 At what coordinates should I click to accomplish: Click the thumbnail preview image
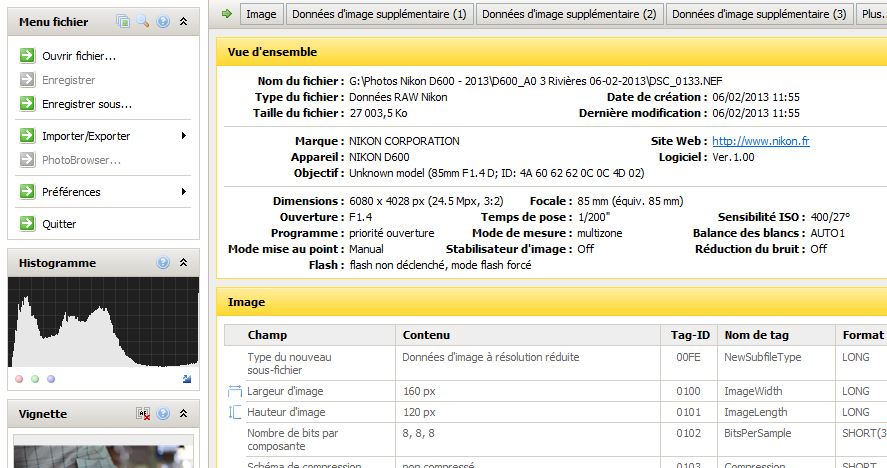(x=104, y=456)
